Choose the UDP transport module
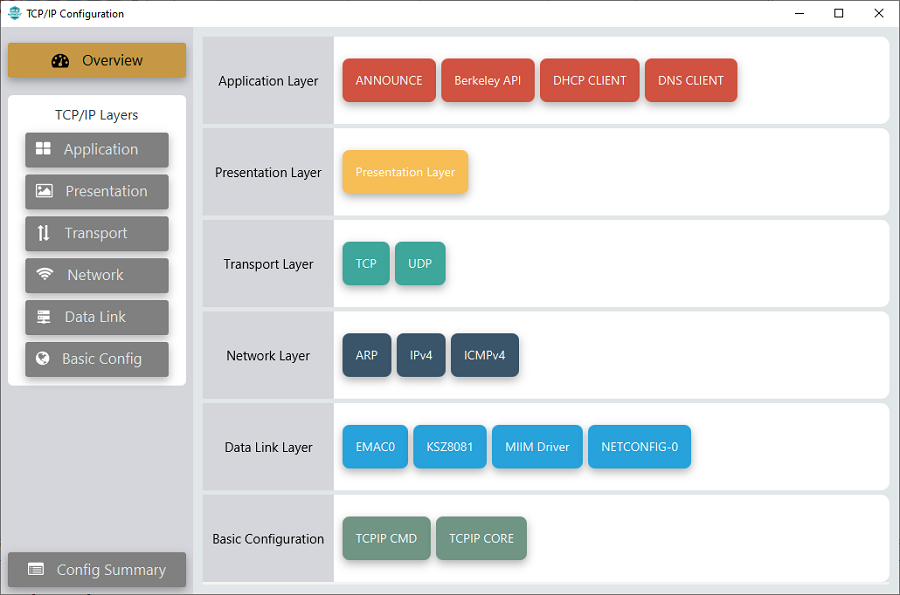This screenshot has width=900, height=595. tap(420, 264)
